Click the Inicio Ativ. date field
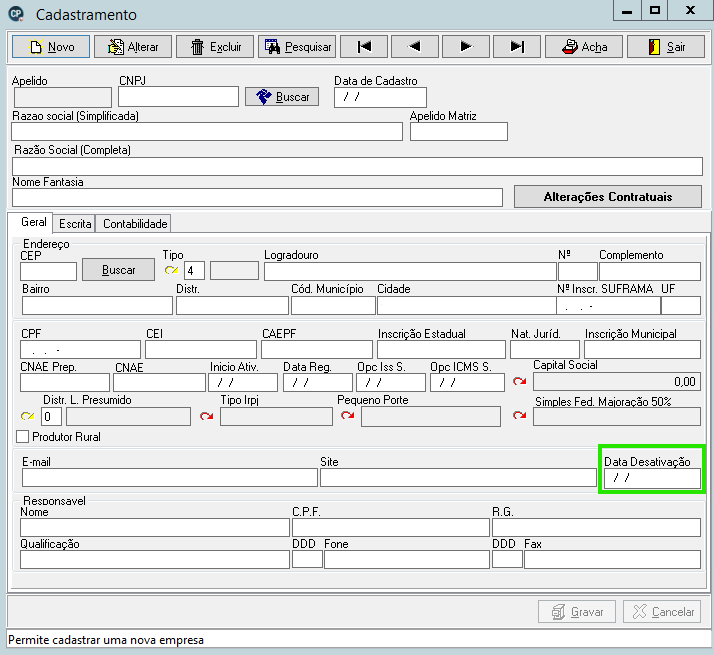Viewport: 714px width, 655px height. 243,383
